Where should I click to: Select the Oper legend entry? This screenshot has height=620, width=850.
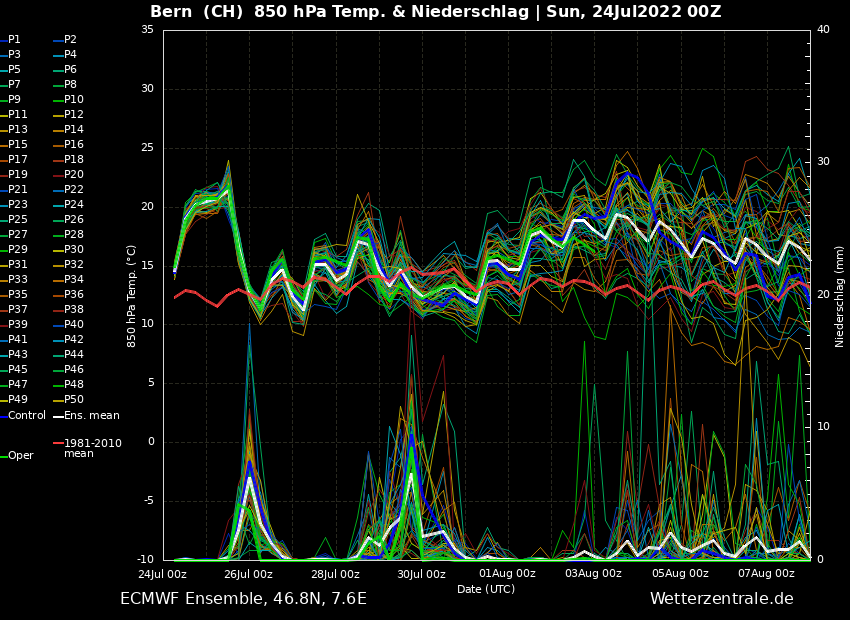(x=21, y=455)
